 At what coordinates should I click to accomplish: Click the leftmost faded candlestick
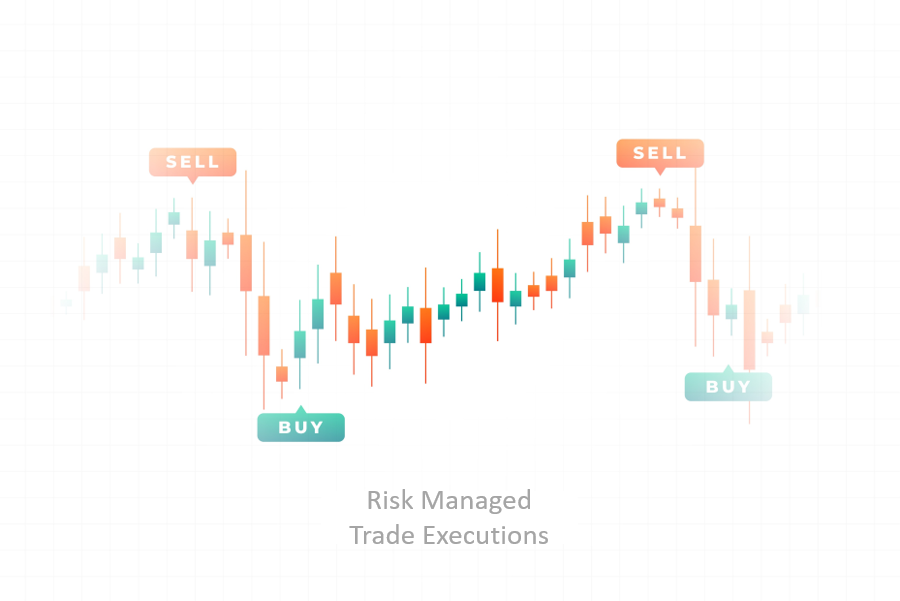(66, 302)
